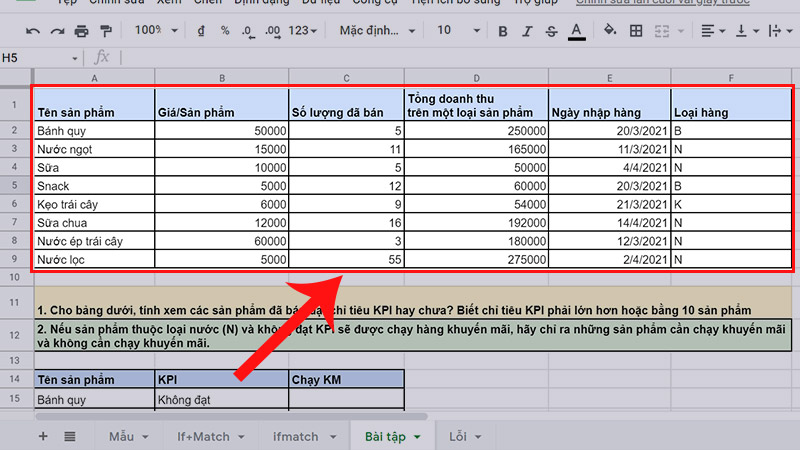This screenshot has height=450, width=800.
Task: Select the paint format roller tool
Action: coord(105,32)
